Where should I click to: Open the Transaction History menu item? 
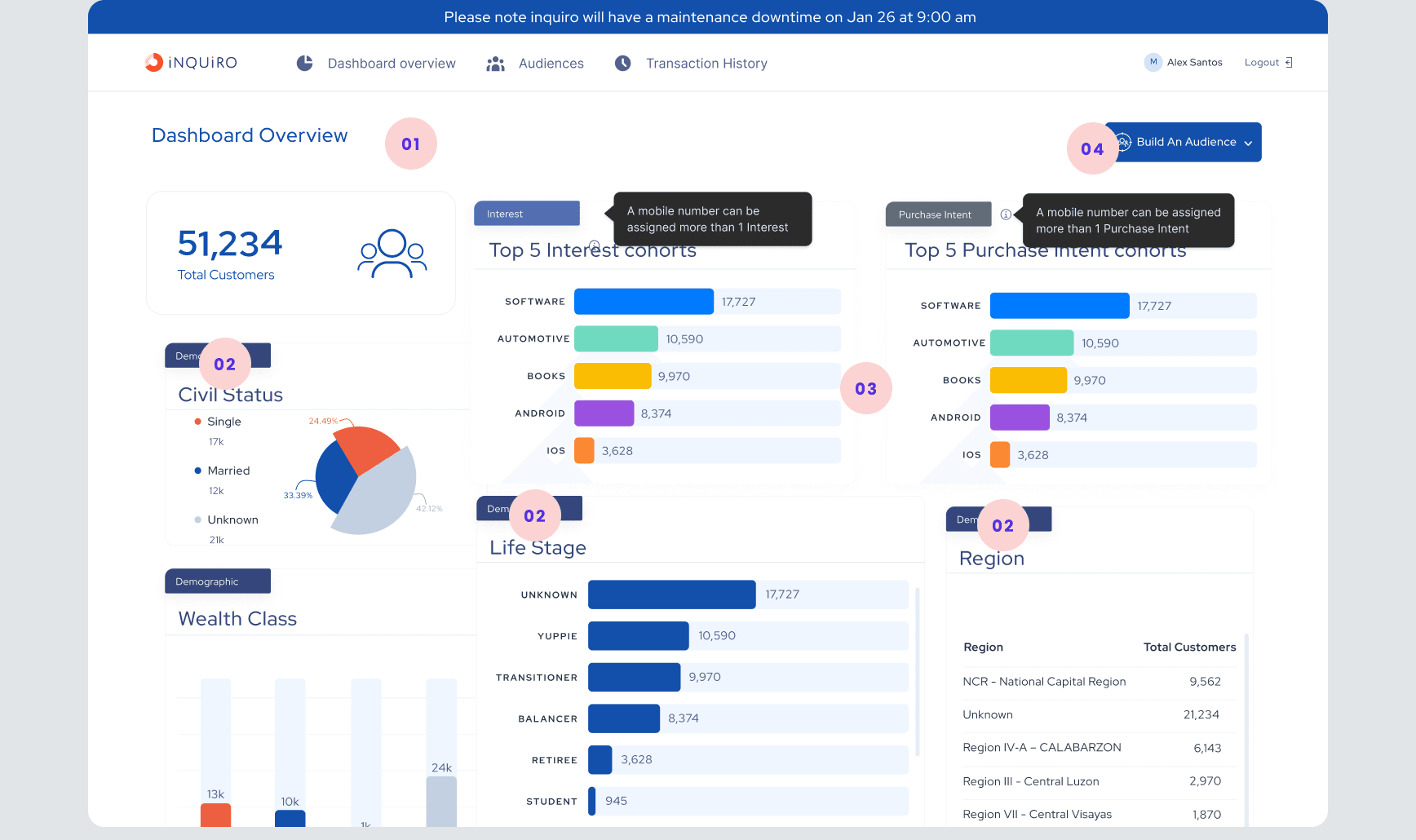click(x=706, y=64)
